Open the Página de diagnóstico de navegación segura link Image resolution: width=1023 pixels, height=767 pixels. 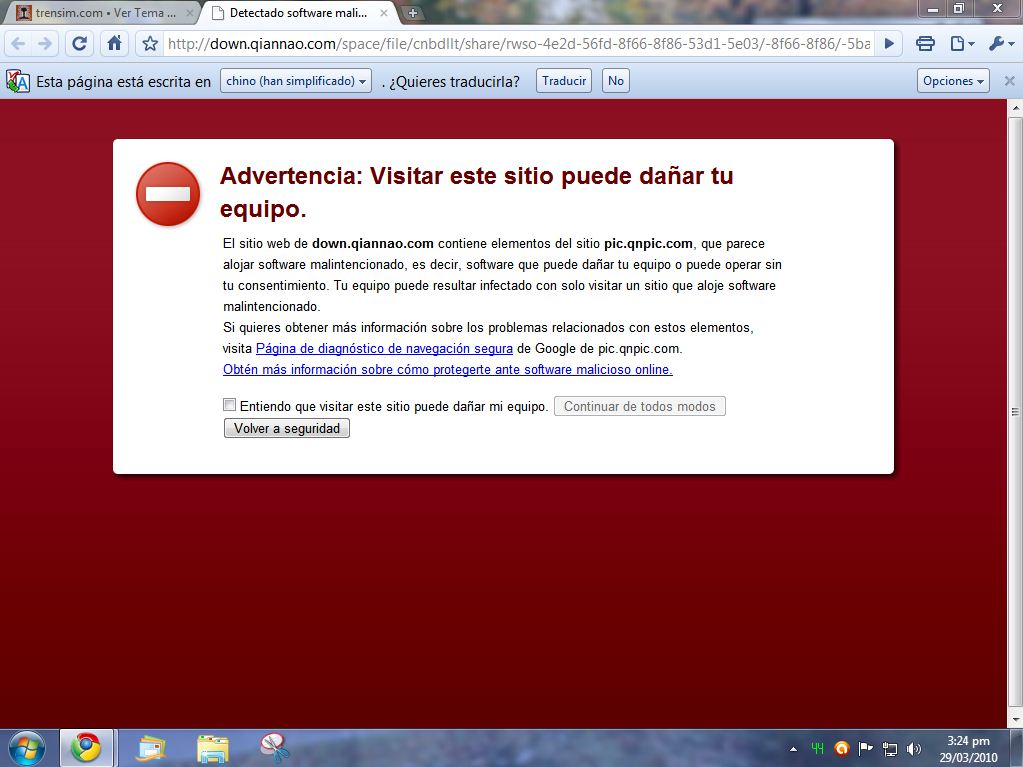click(384, 349)
